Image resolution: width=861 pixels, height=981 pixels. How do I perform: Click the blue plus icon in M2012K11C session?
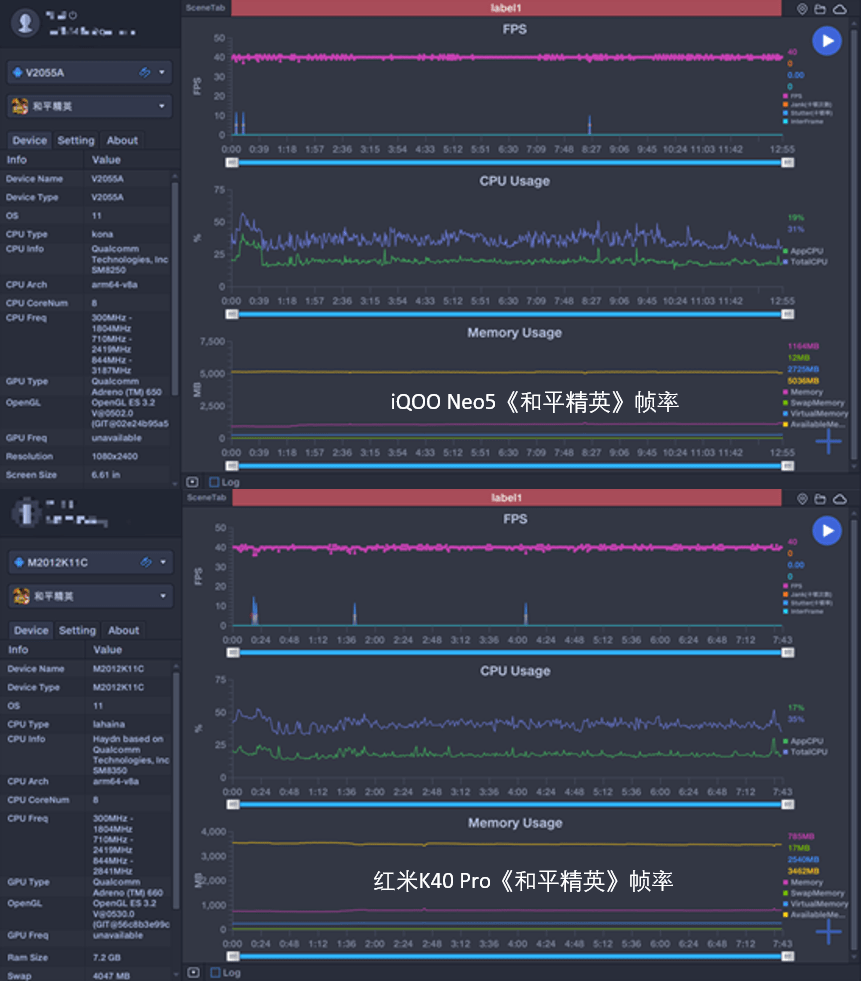tap(828, 932)
